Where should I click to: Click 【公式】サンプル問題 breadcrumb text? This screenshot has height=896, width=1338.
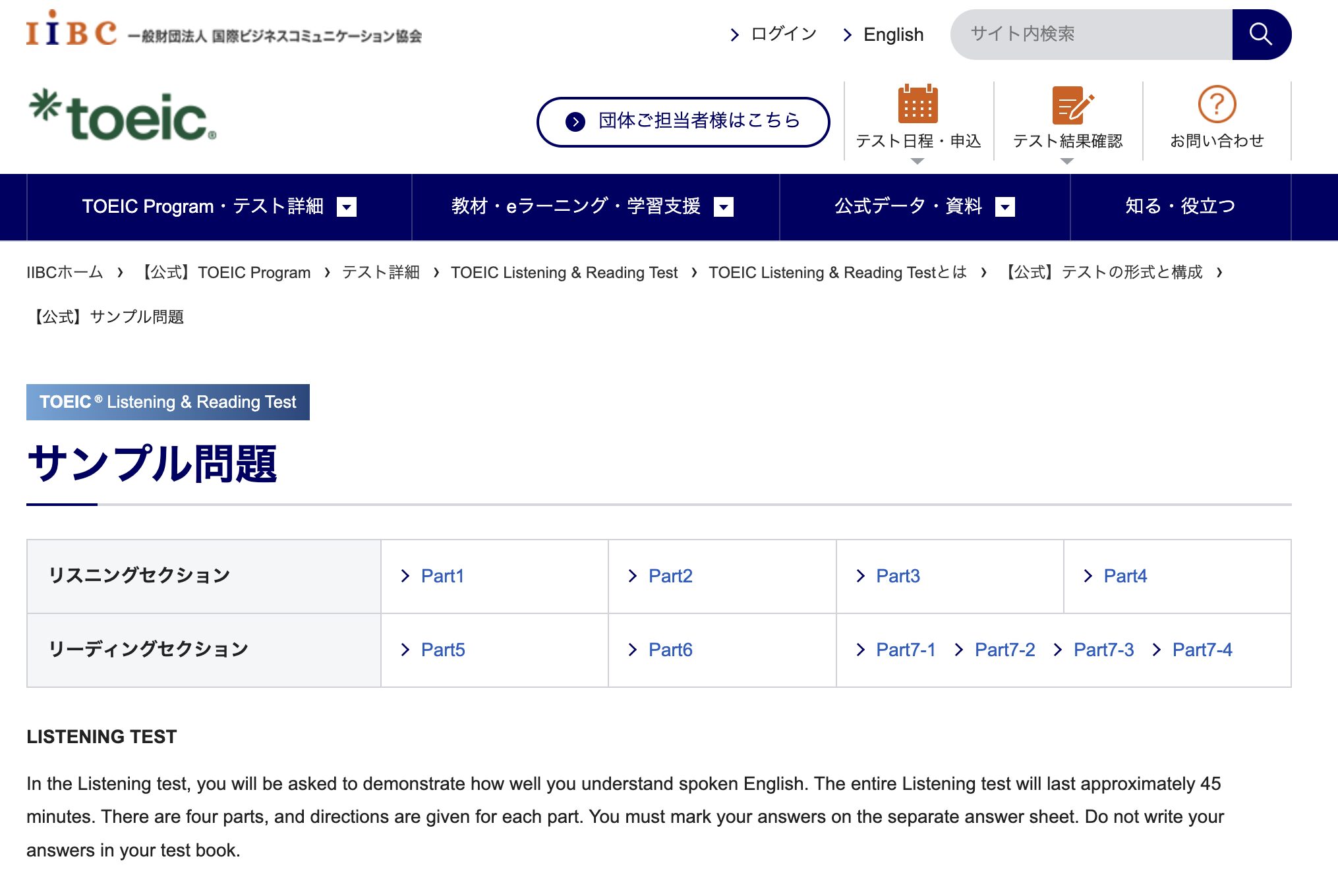coord(106,317)
